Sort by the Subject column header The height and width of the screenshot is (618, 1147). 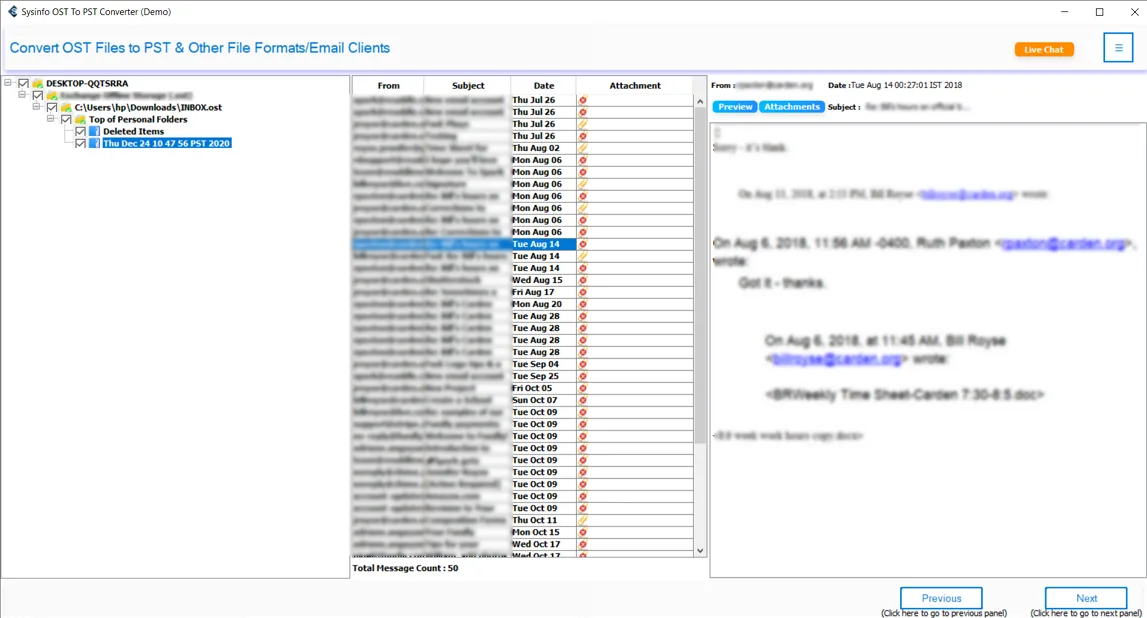click(467, 86)
